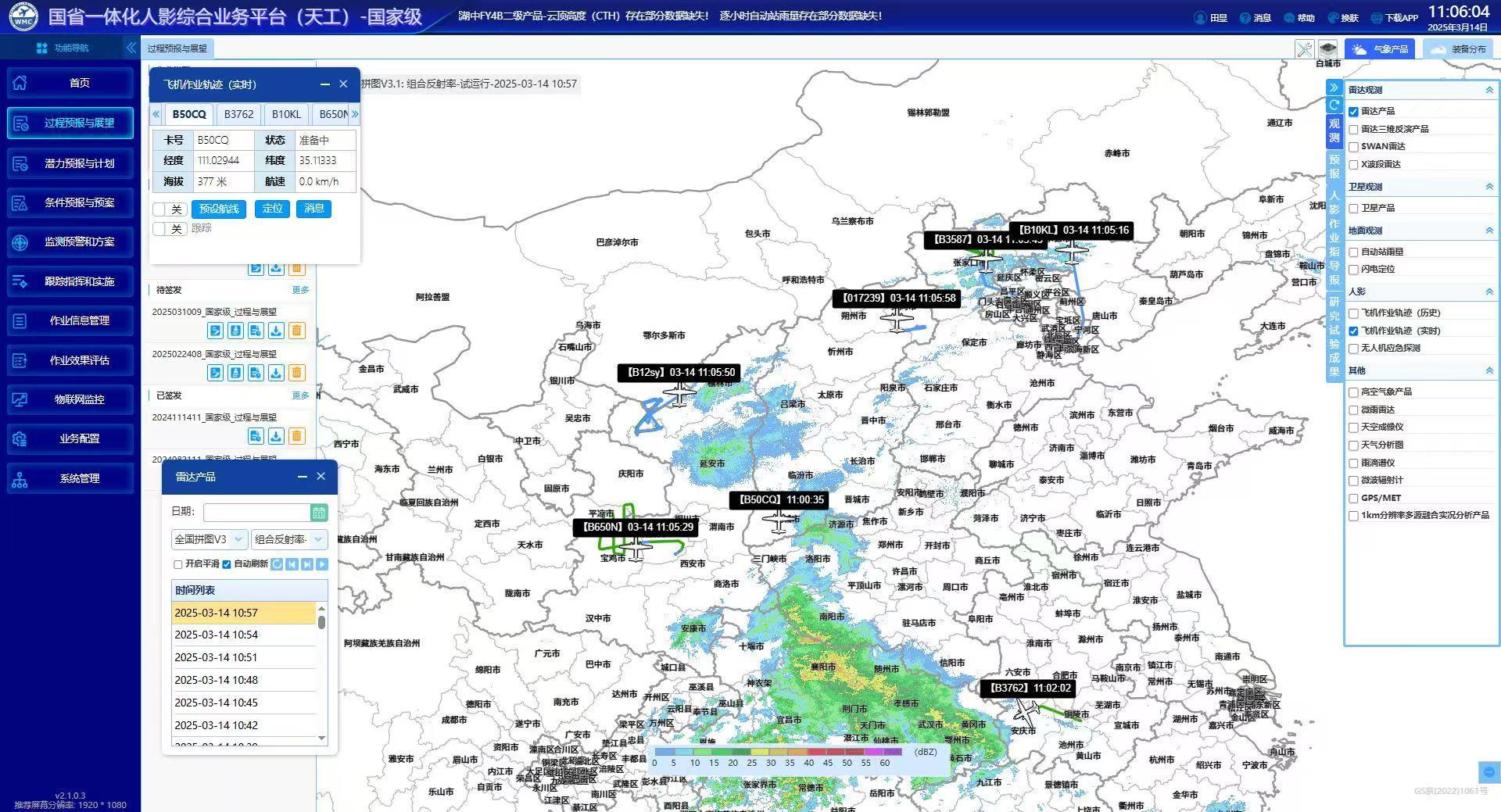Viewport: 1501px width, 812px height.
Task: Open the calendar date picker icon
Action: (318, 513)
